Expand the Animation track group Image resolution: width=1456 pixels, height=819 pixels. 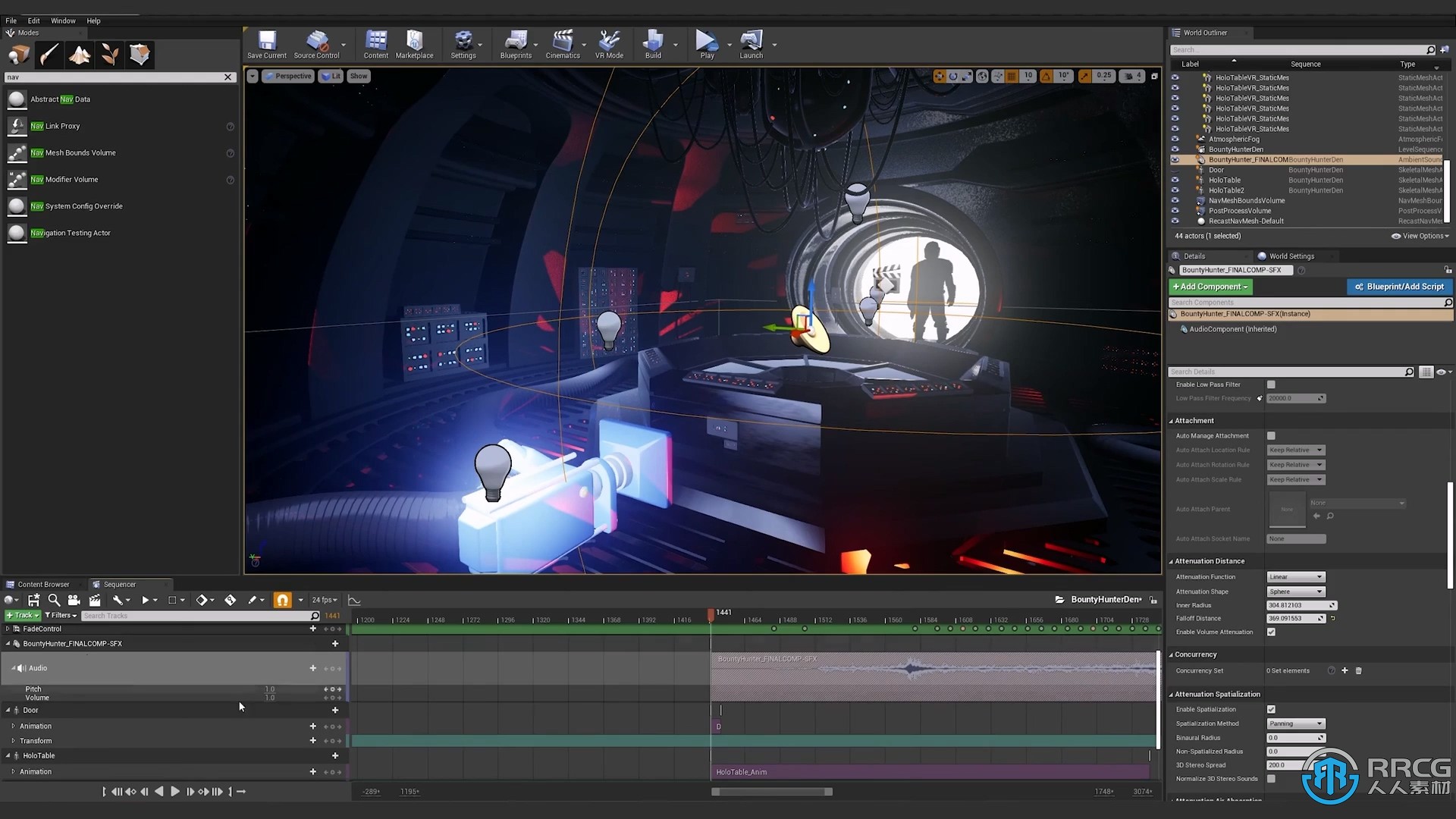click(13, 725)
